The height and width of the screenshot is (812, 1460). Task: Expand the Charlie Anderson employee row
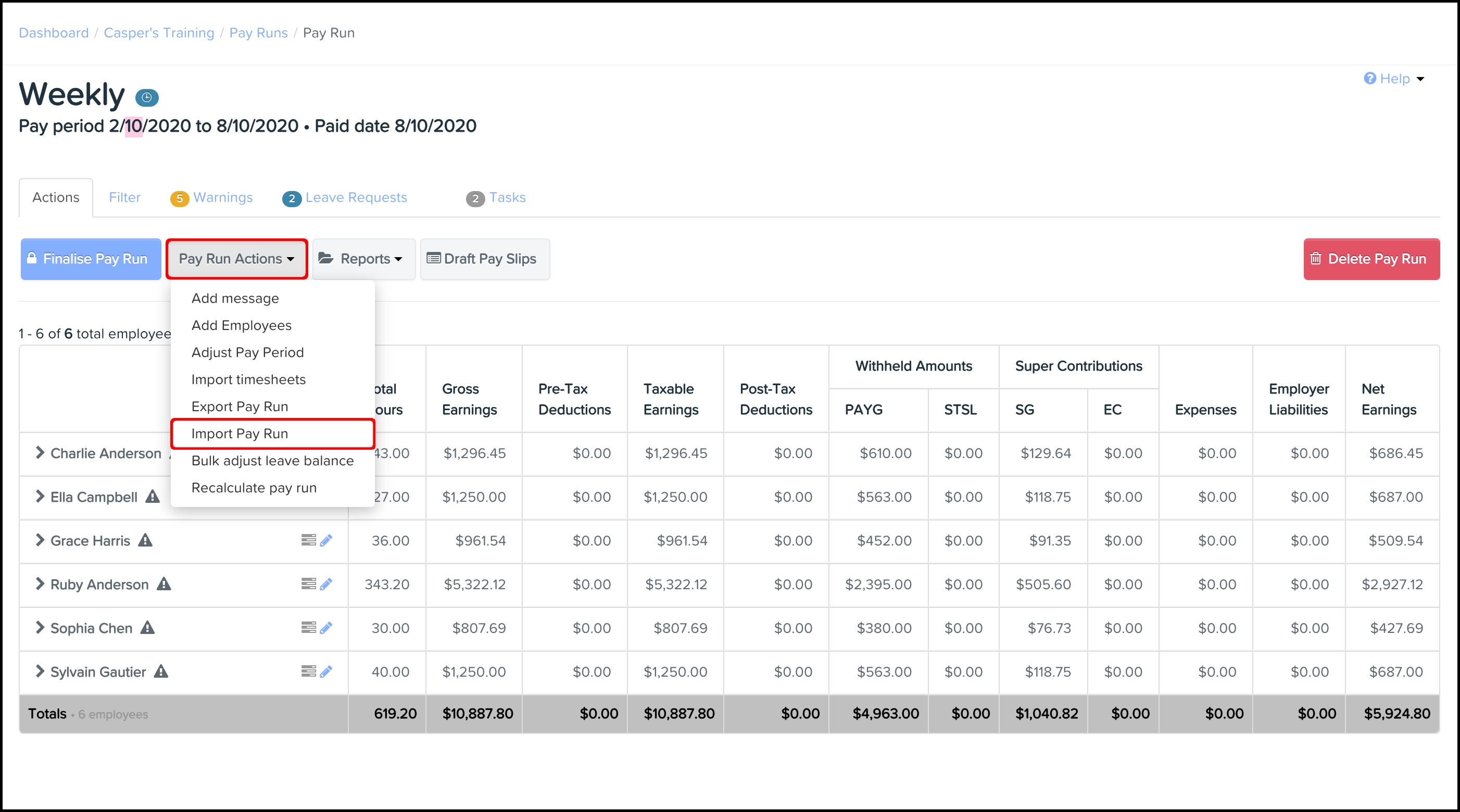[40, 452]
